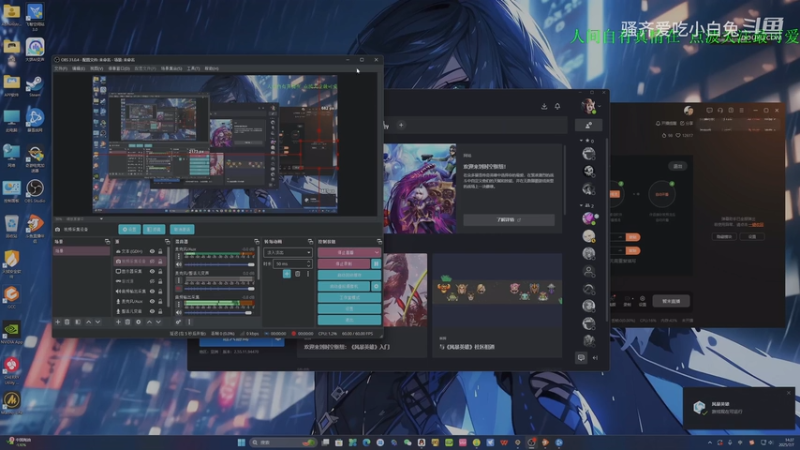Viewport: 800px width, 450px height.
Task: Open the 文件(F) menu in OBS
Action: tap(61, 68)
